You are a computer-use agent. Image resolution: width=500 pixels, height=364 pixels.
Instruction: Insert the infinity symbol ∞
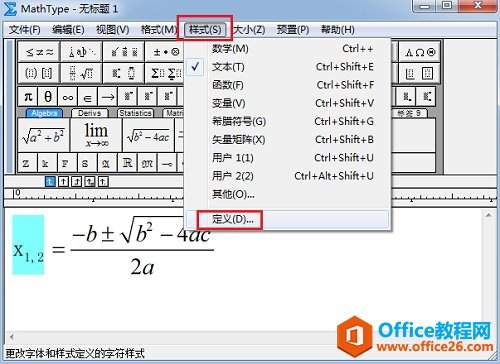68,97
